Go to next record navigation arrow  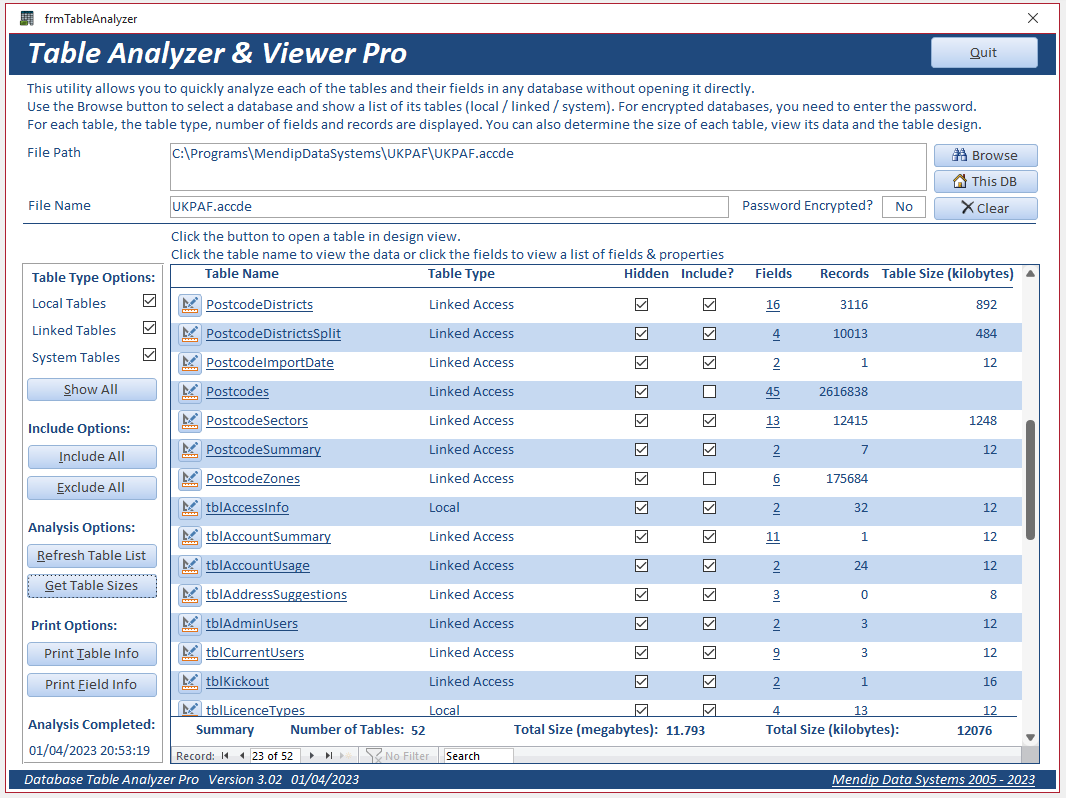tap(311, 756)
